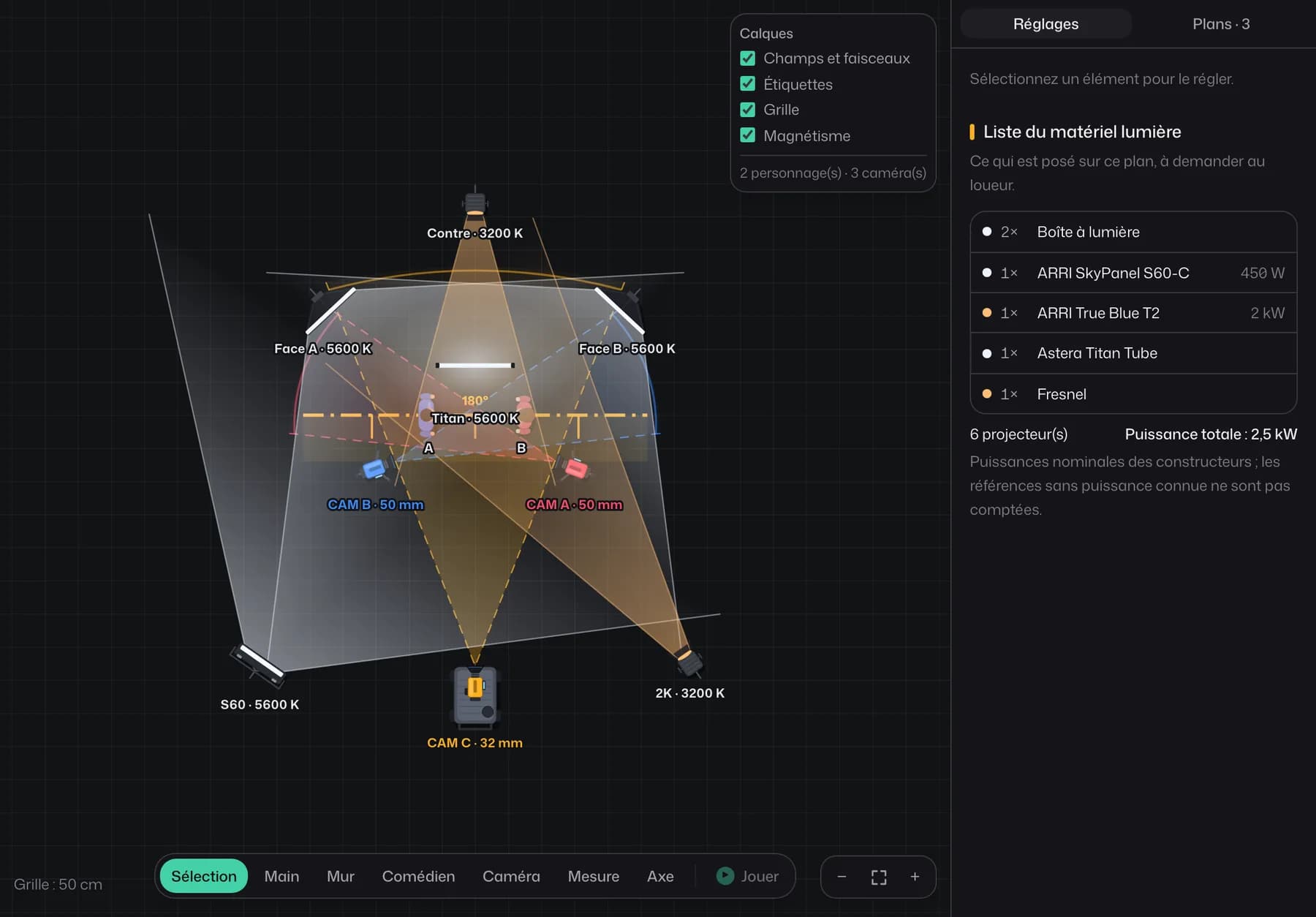
Task: Switch to the Plans · 3 tab
Action: coord(1220,23)
